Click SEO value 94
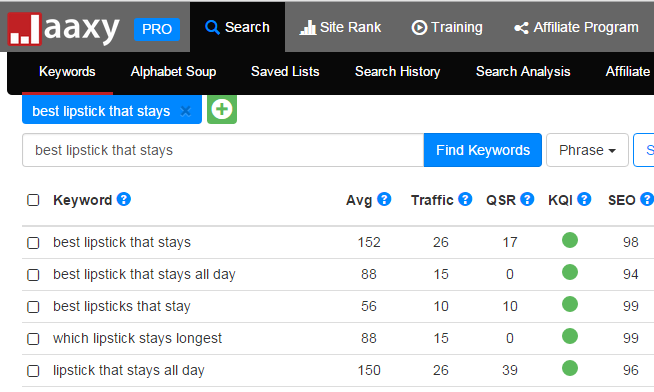The height and width of the screenshot is (392, 654). [631, 274]
